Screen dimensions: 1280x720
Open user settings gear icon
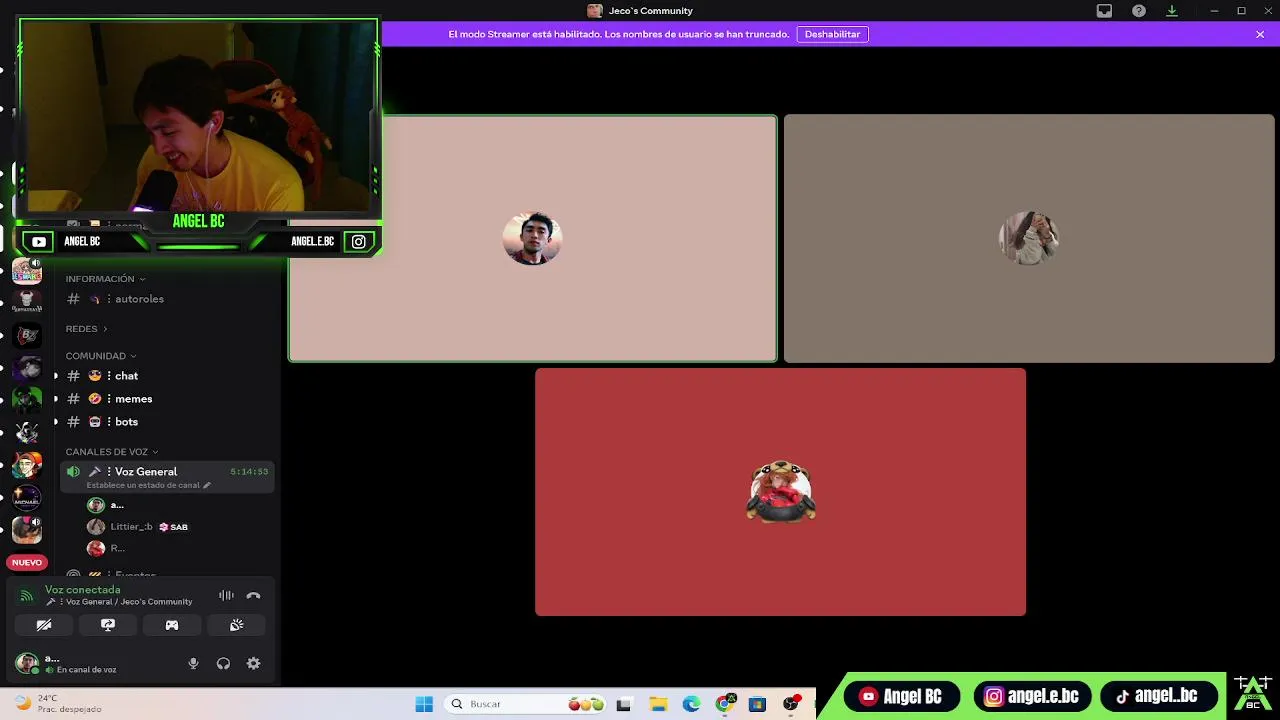[x=253, y=663]
